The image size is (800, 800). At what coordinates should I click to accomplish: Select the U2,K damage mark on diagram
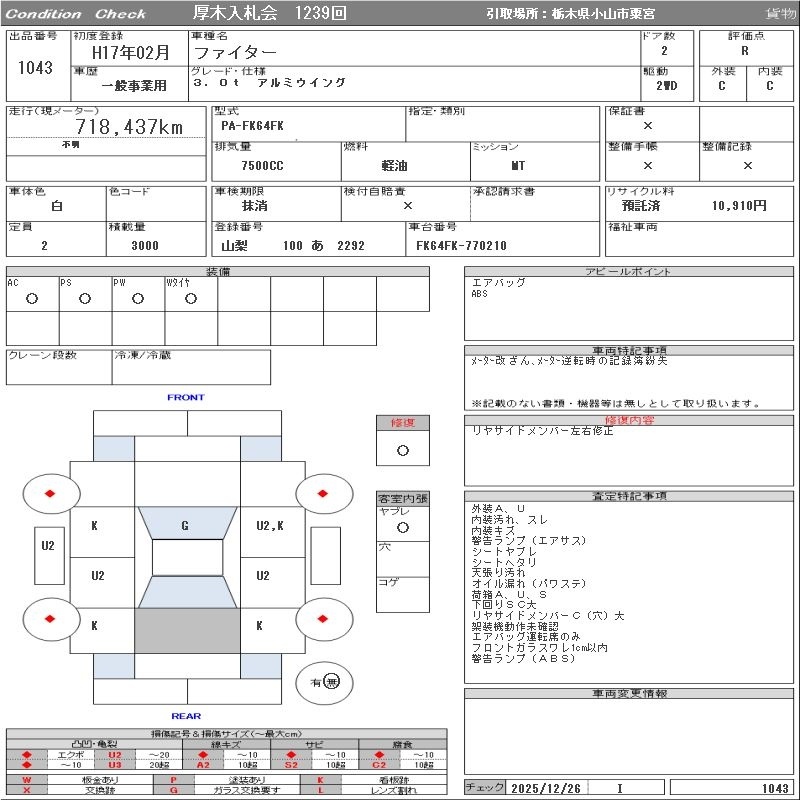269,525
